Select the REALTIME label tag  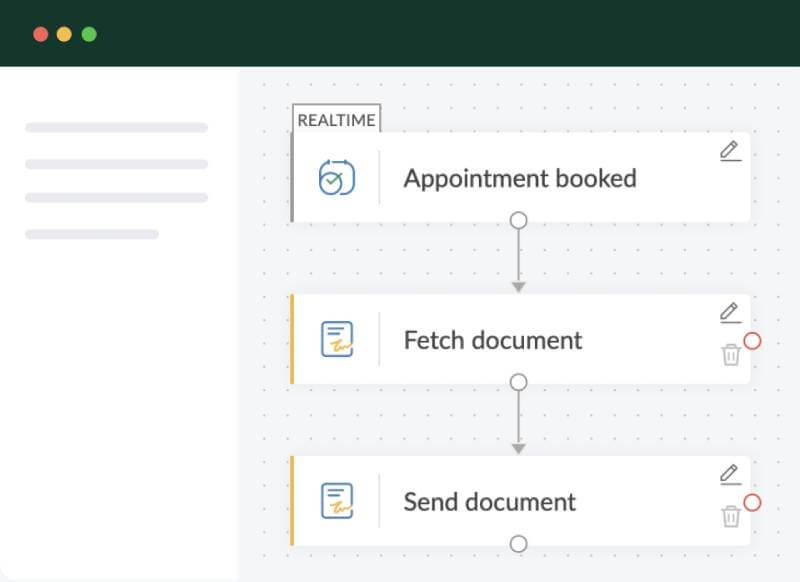(337, 120)
